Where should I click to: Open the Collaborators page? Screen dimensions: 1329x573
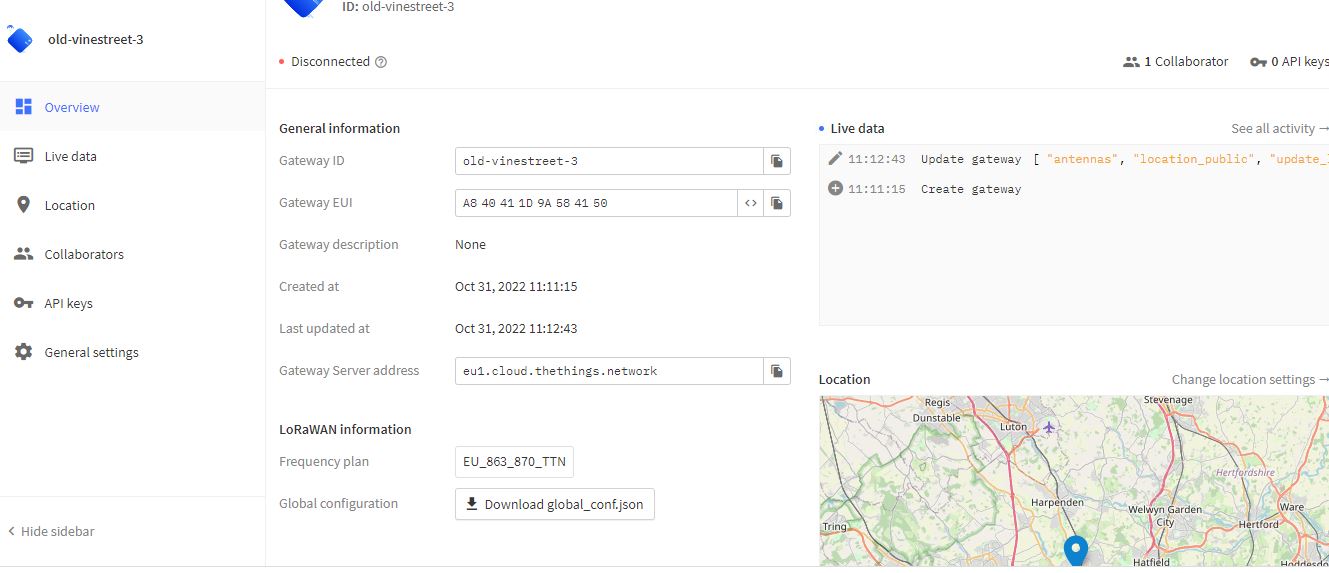point(84,254)
